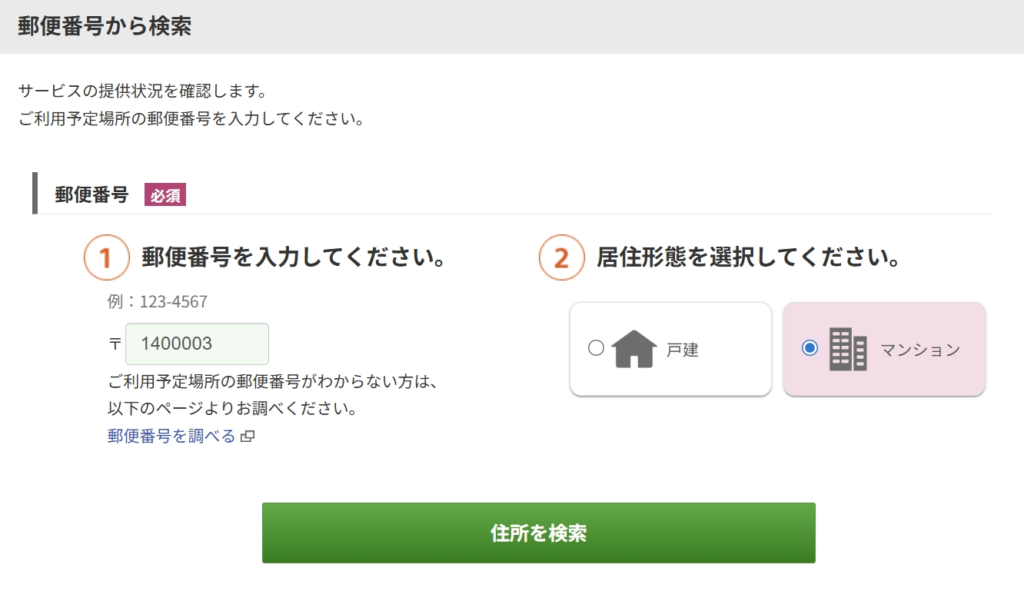The image size is (1024, 591).
Task: Click the 郵便番号 section label
Action: coord(92,195)
